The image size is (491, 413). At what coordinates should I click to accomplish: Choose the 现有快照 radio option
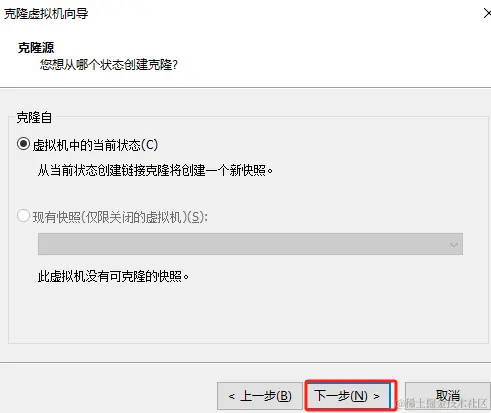(23, 216)
